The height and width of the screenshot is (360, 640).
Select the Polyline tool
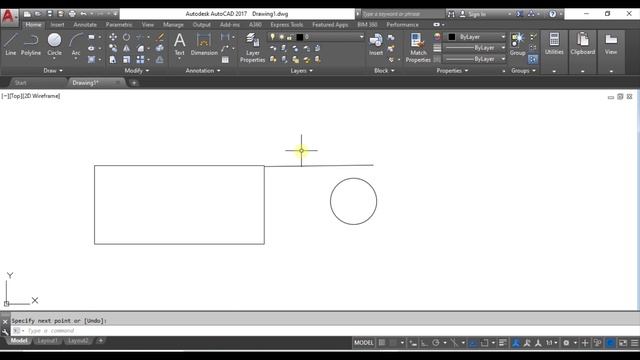(x=31, y=44)
